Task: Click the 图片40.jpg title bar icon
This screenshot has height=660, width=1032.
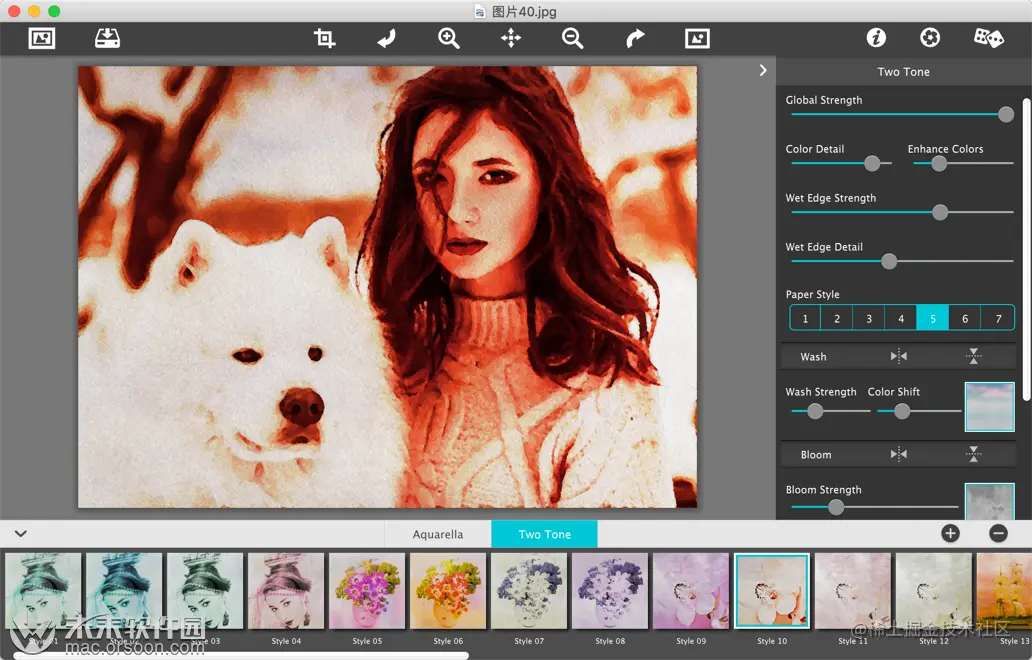Action: (480, 11)
